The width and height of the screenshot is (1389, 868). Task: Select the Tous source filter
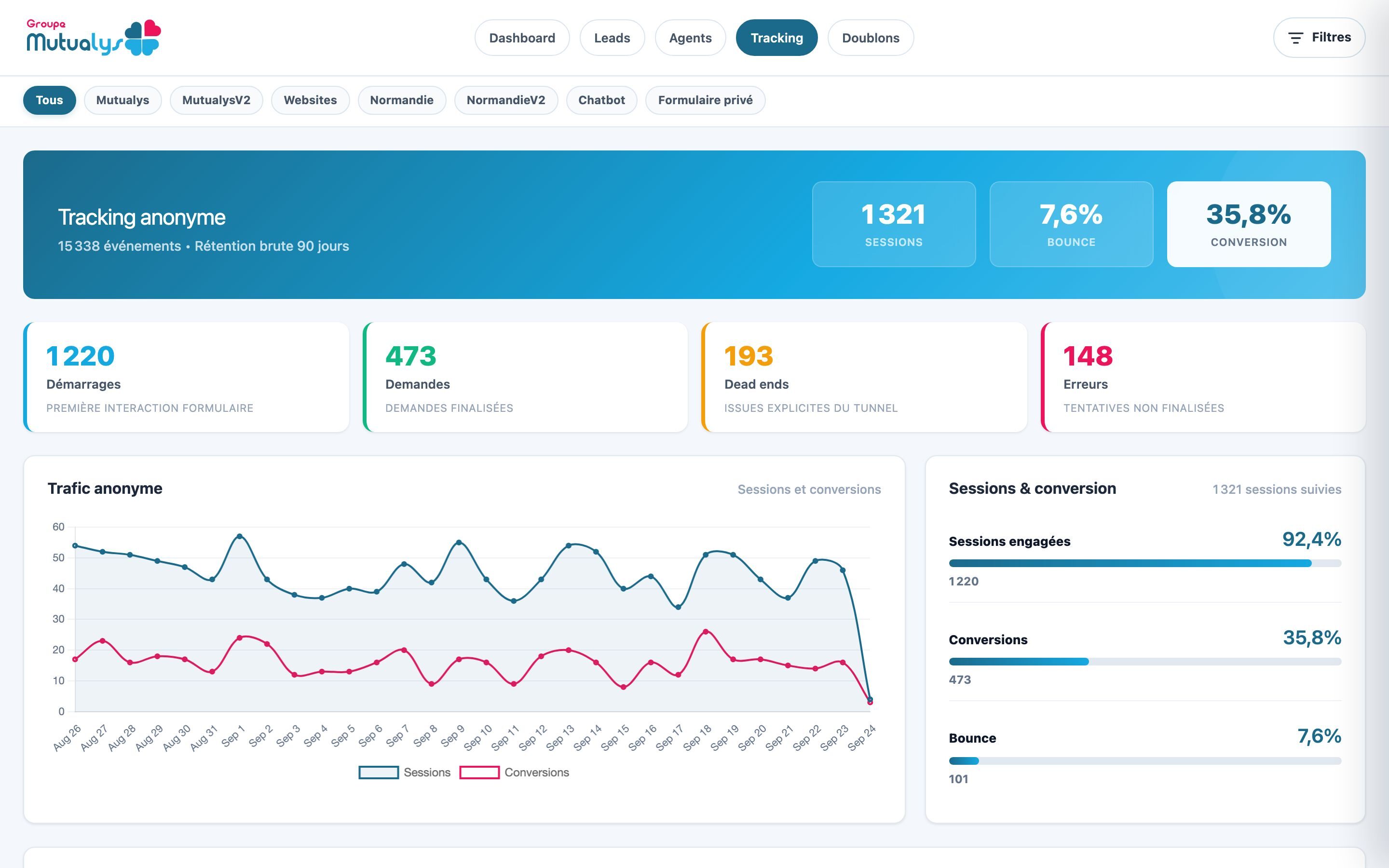click(49, 100)
